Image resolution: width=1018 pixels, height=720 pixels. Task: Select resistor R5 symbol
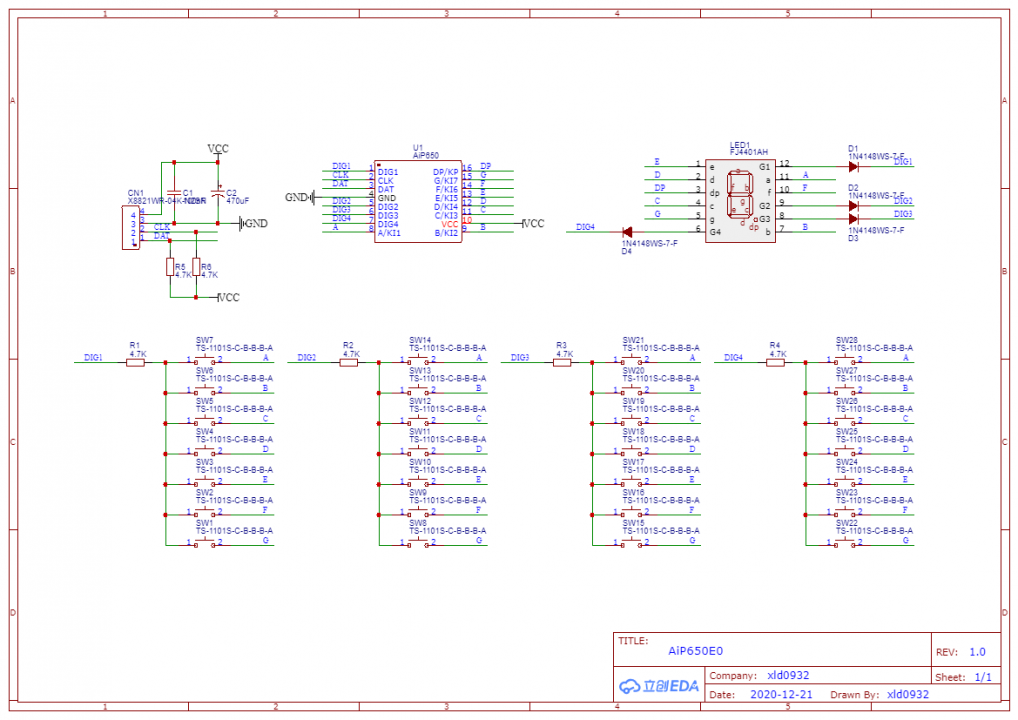pyautogui.click(x=170, y=267)
